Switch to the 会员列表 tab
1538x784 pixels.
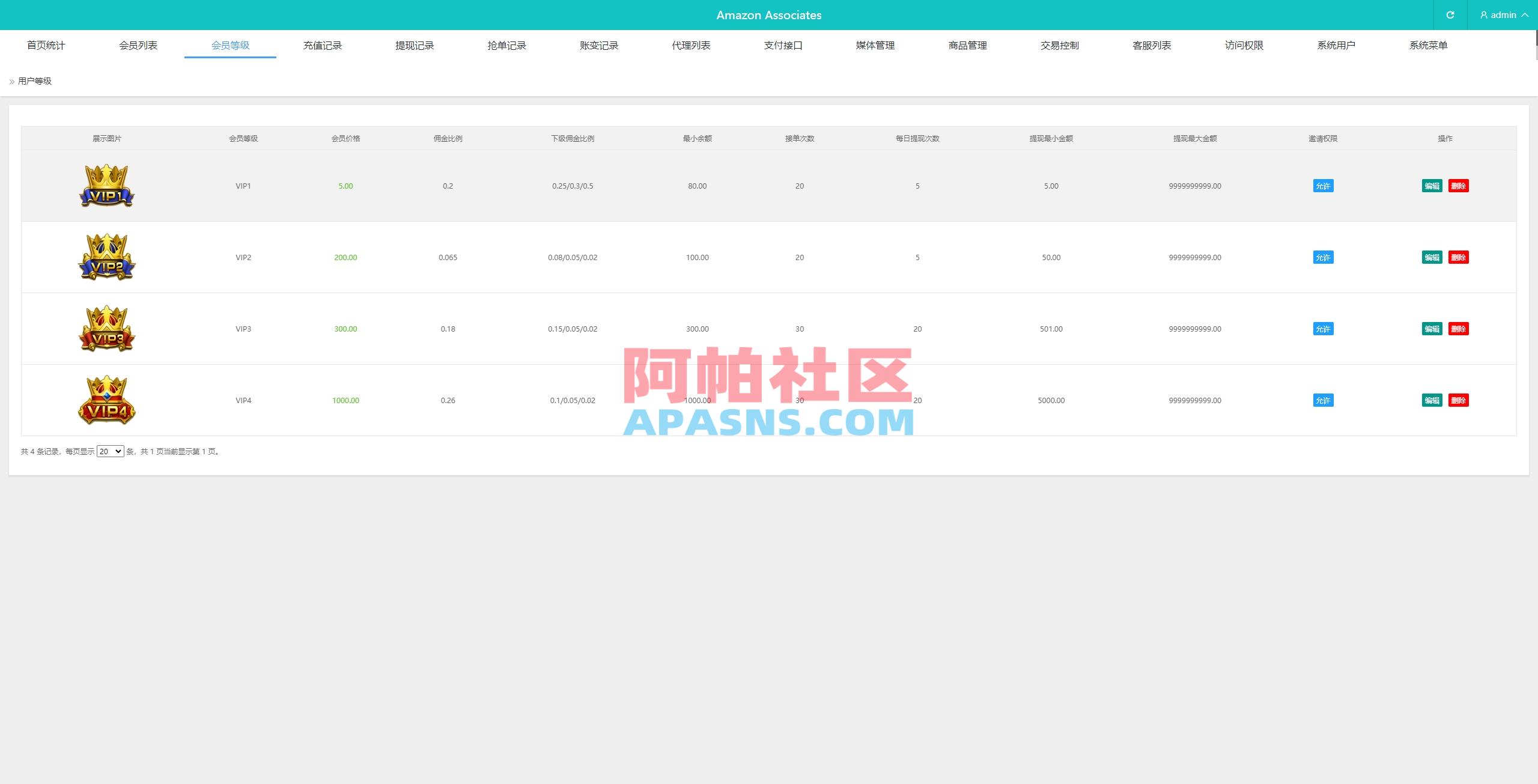(138, 45)
